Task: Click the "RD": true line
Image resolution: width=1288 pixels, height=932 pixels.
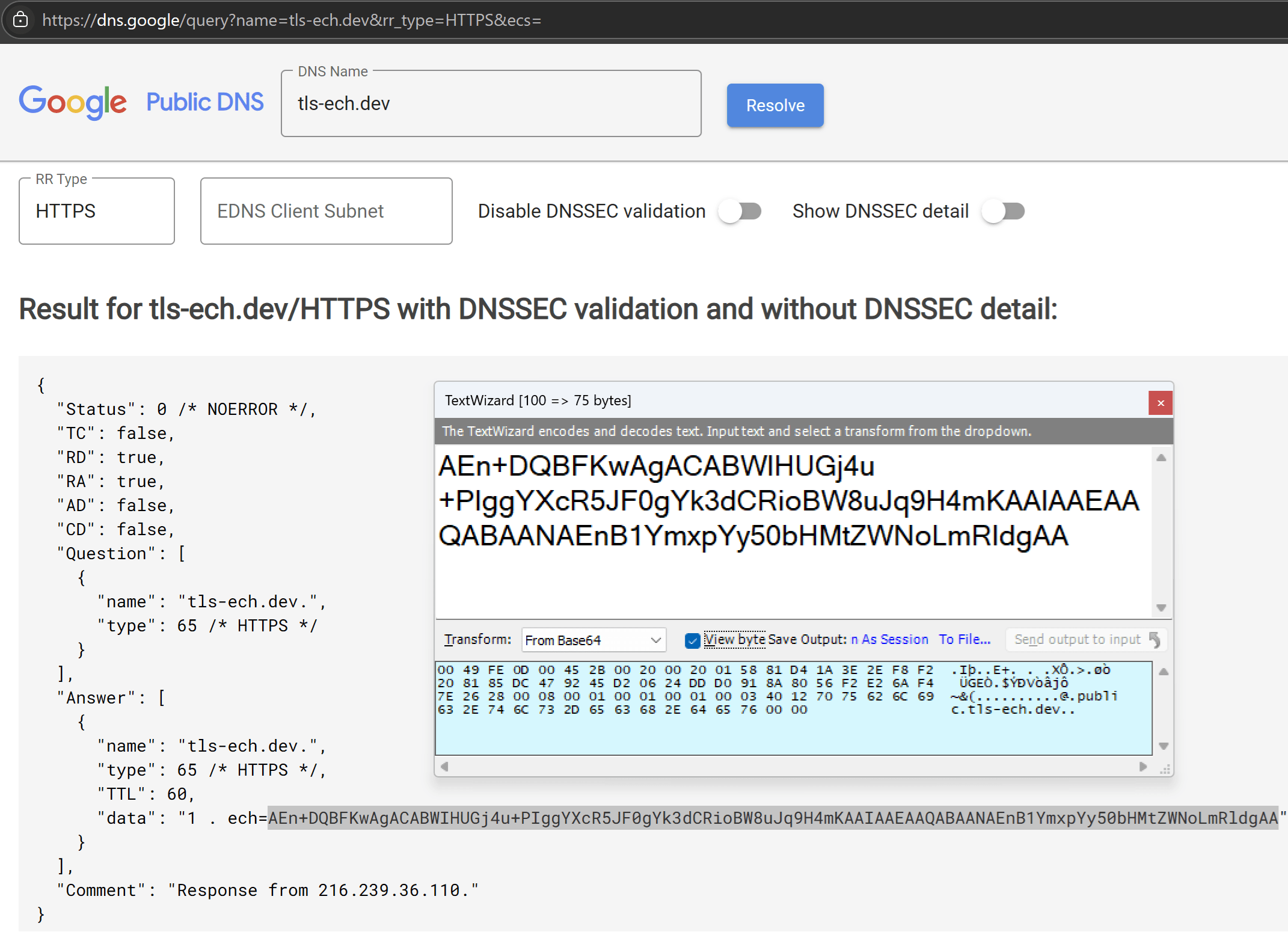Action: [111, 458]
